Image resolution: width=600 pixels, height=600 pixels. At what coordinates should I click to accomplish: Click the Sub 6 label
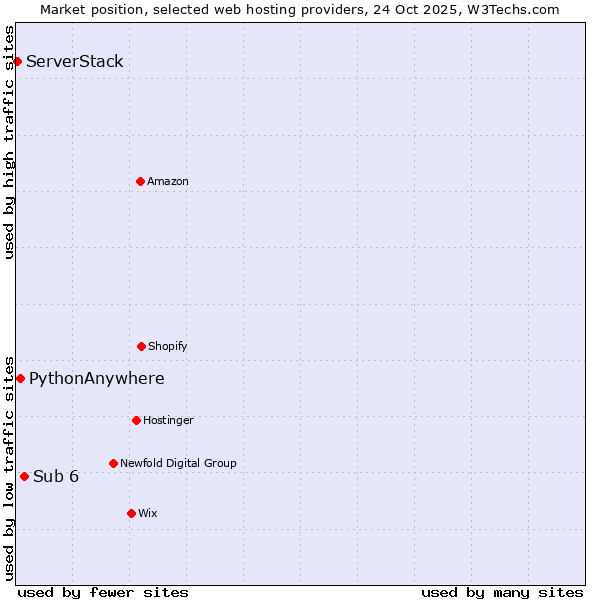56,477
